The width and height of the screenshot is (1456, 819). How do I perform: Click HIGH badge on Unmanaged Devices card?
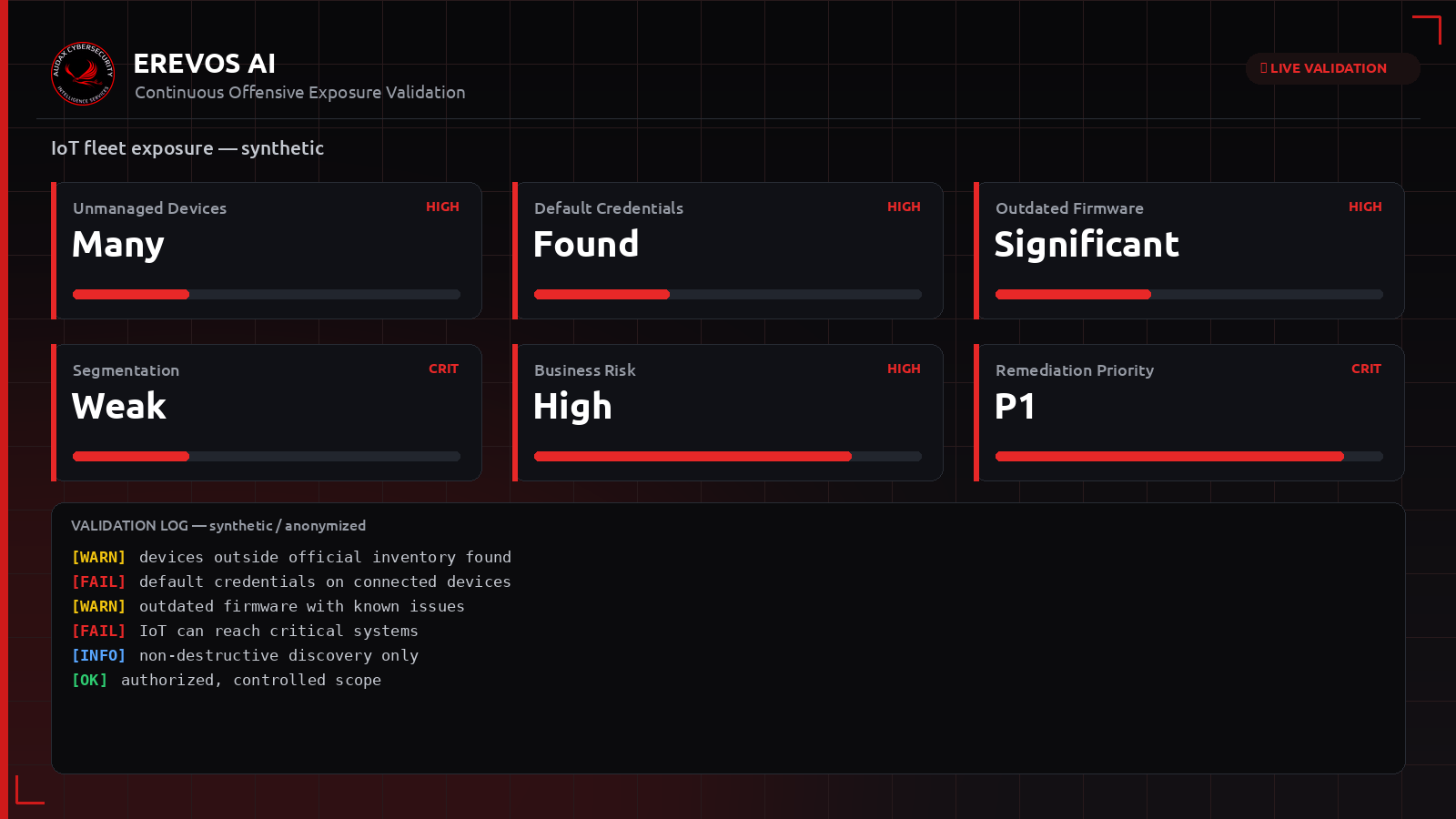point(442,207)
